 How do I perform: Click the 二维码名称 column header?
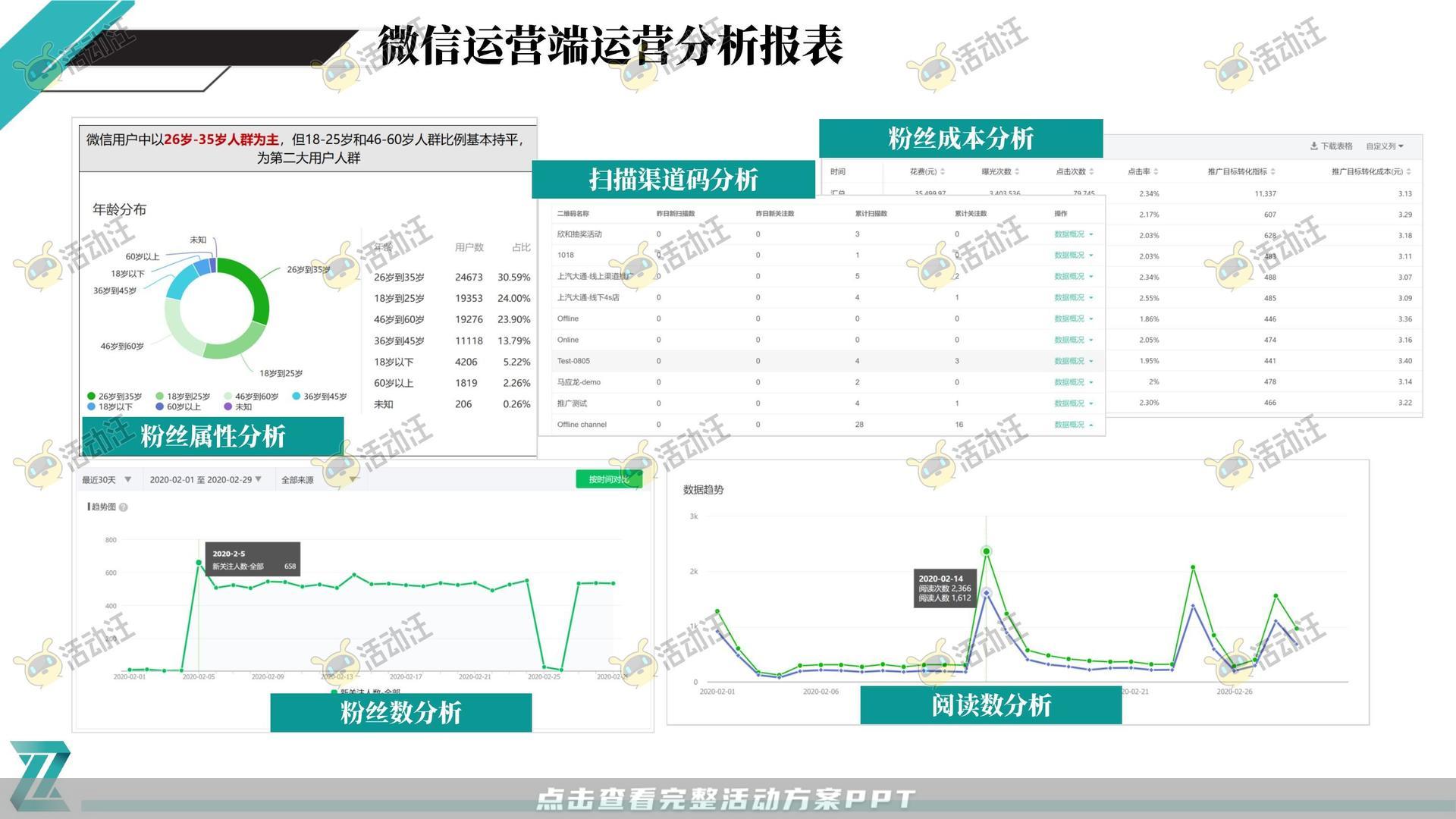click(573, 214)
